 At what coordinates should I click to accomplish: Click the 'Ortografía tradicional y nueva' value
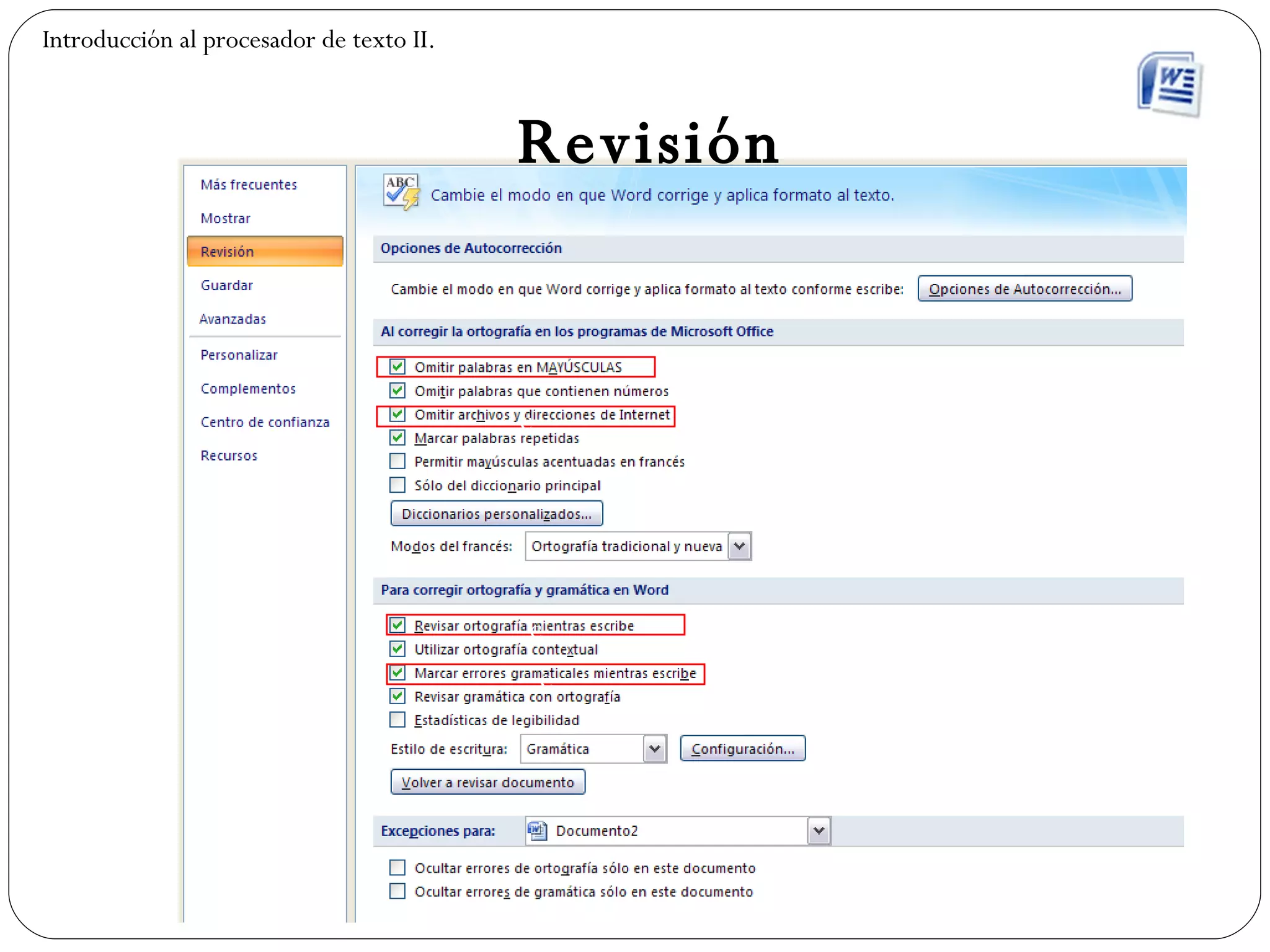click(627, 546)
